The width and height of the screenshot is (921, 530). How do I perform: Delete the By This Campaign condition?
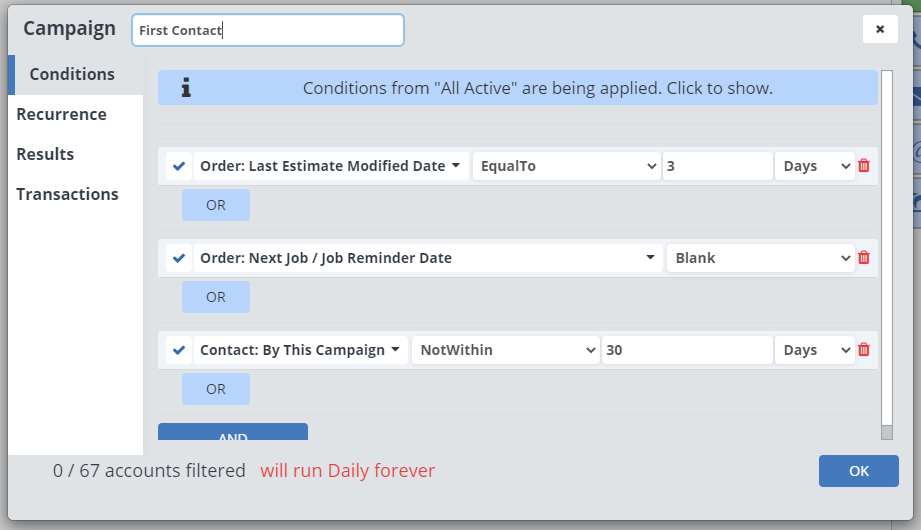pyautogui.click(x=864, y=350)
